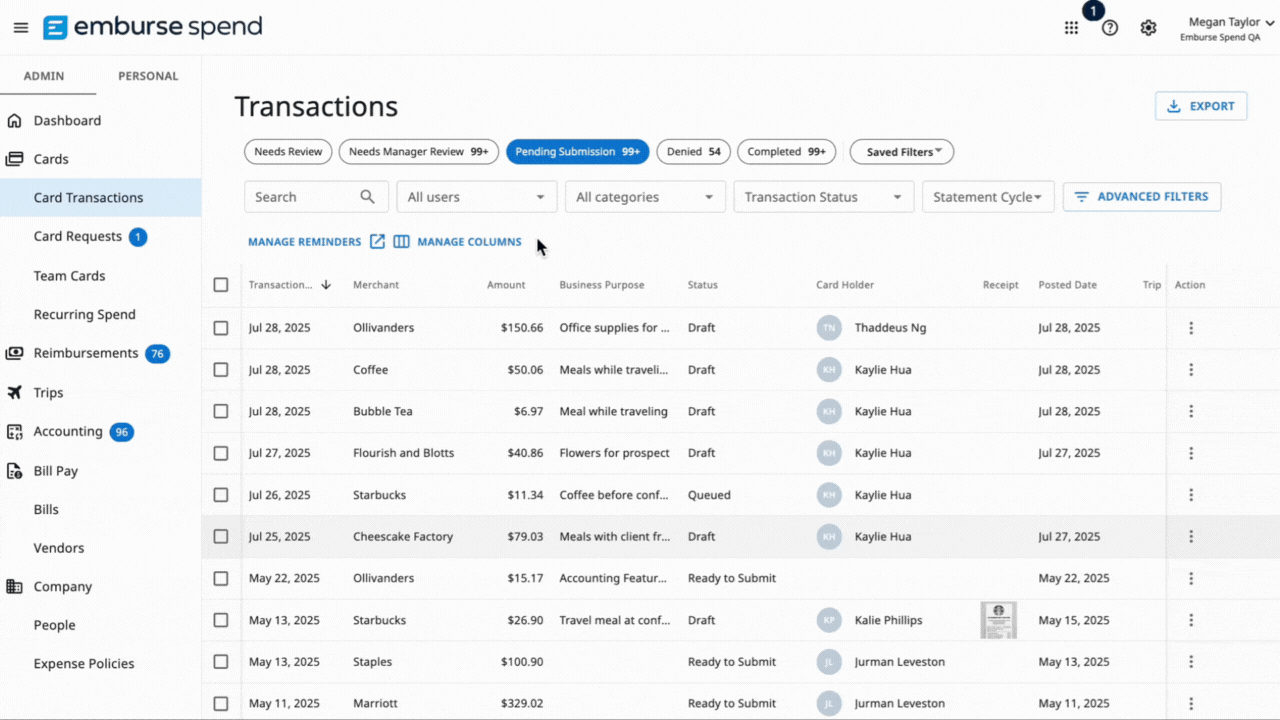Open ADVANCED FILTERS

pyautogui.click(x=1142, y=196)
